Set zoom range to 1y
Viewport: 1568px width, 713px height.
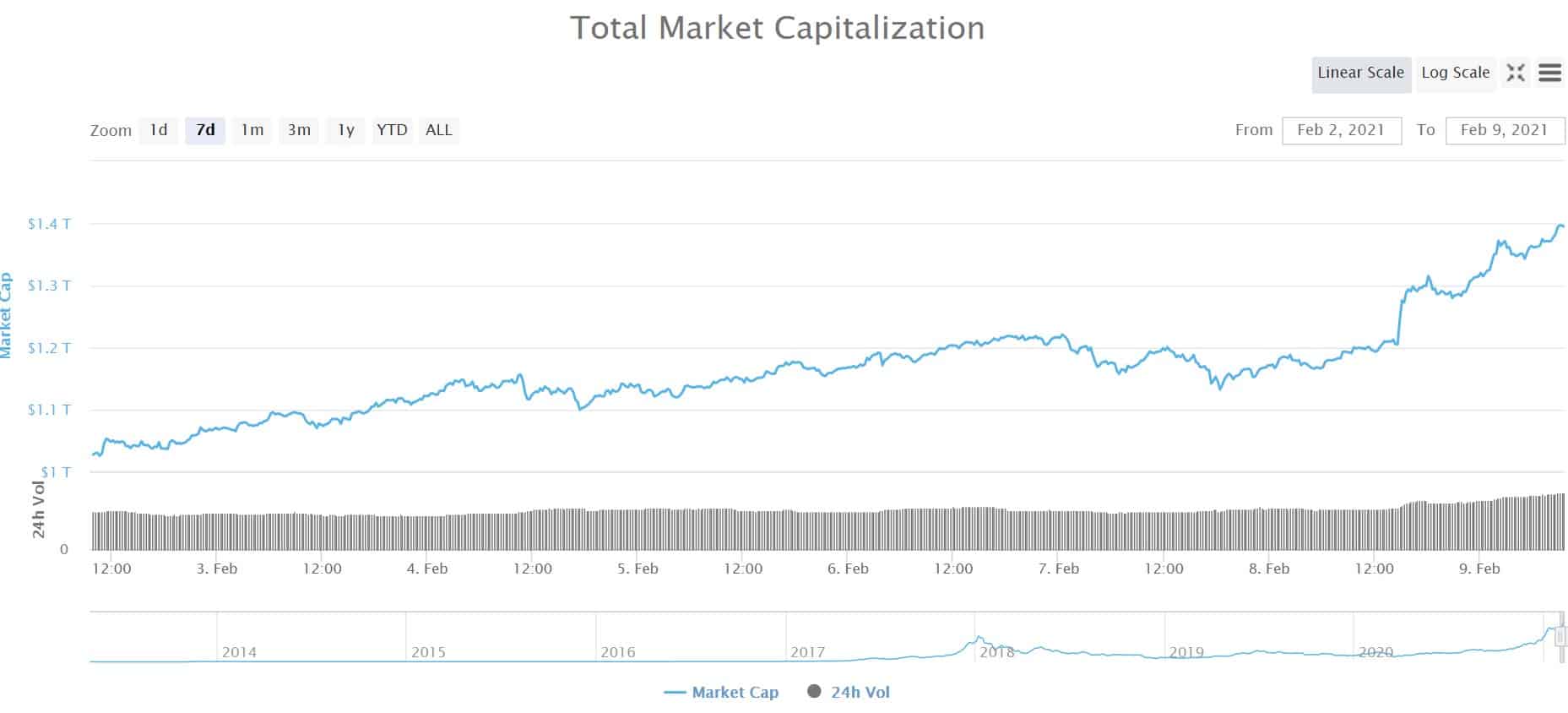[x=344, y=130]
